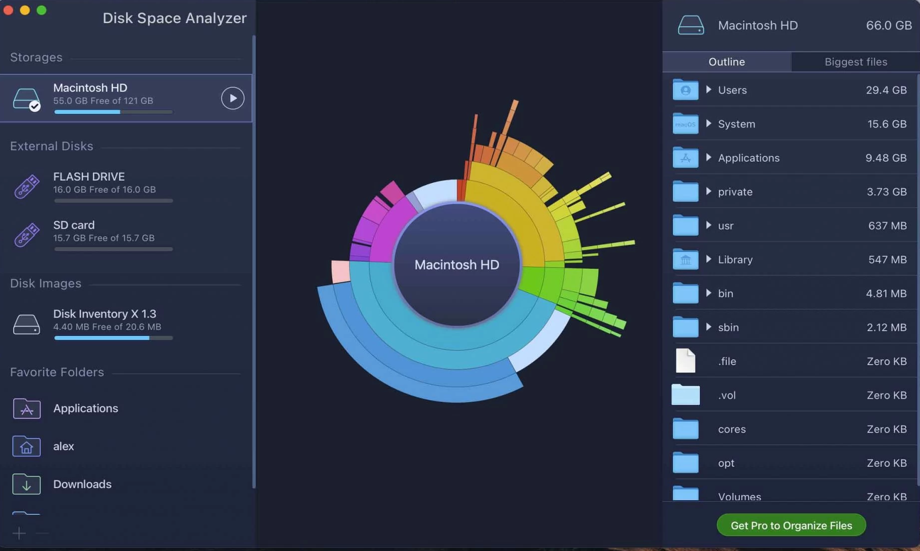Click the 'Downloads' favorite folder name
Image resolution: width=920 pixels, height=551 pixels.
pyautogui.click(x=82, y=484)
